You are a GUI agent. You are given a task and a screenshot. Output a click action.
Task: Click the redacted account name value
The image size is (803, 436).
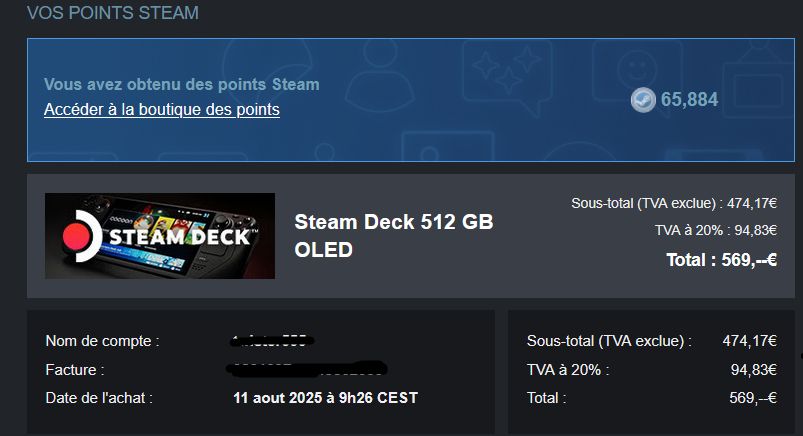point(271,341)
